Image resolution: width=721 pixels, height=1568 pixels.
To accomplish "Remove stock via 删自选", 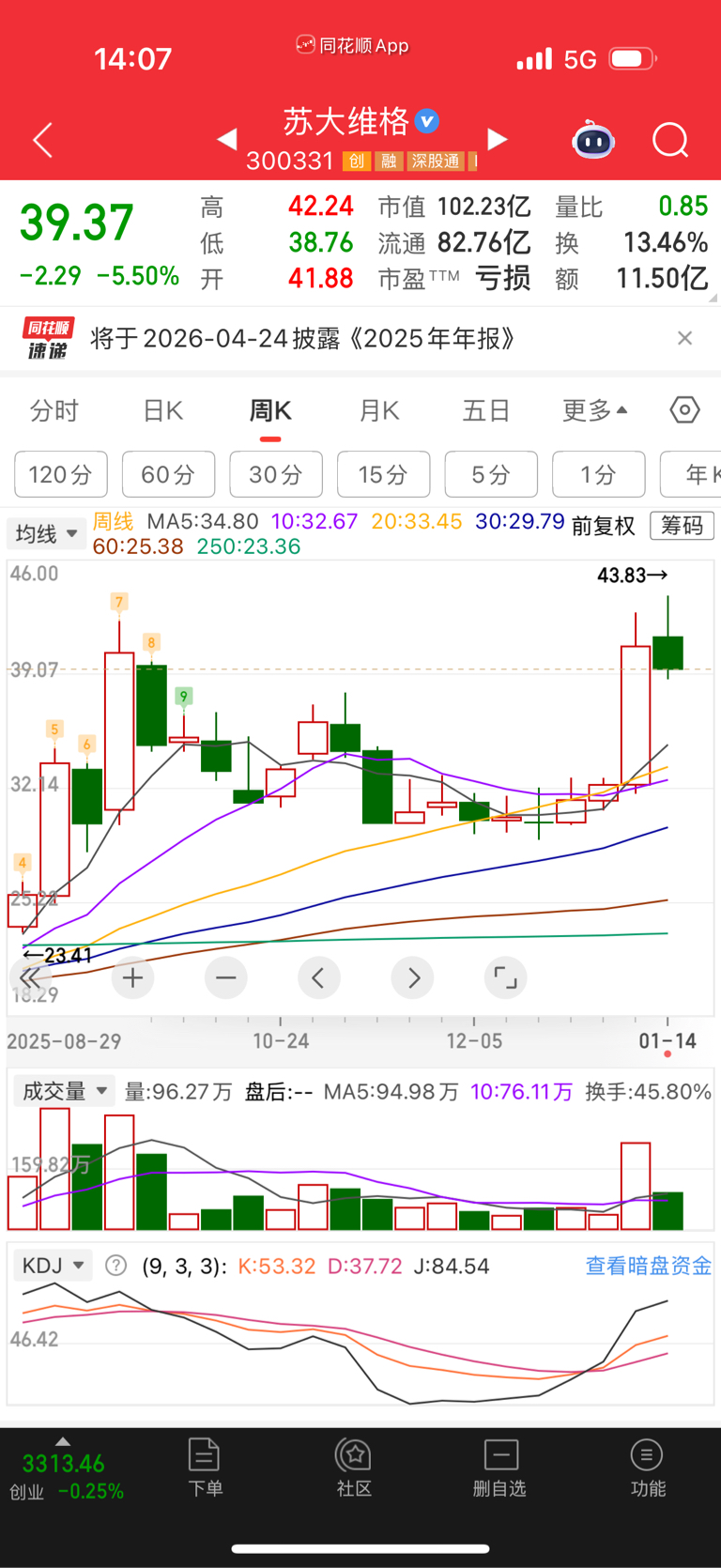I will click(x=499, y=1468).
